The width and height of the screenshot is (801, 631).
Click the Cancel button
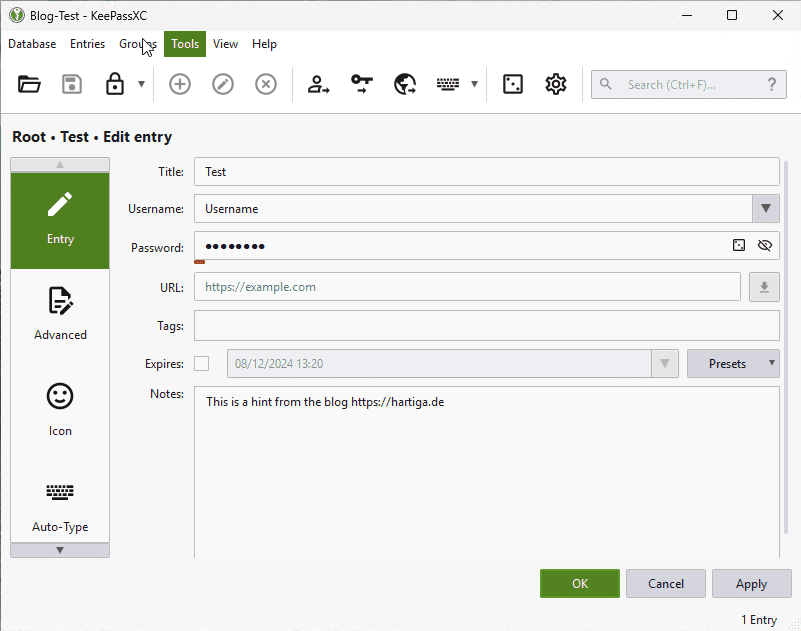[x=666, y=583]
